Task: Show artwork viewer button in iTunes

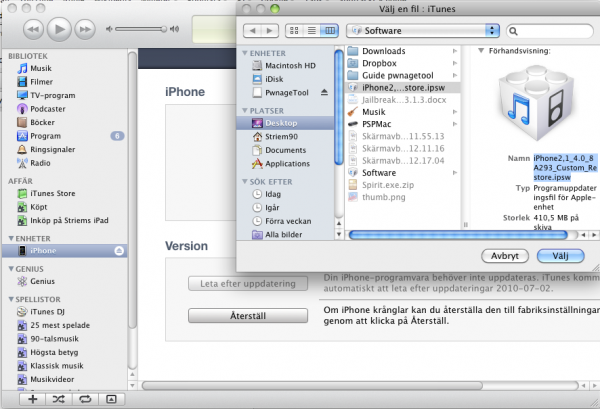Action: [111, 399]
